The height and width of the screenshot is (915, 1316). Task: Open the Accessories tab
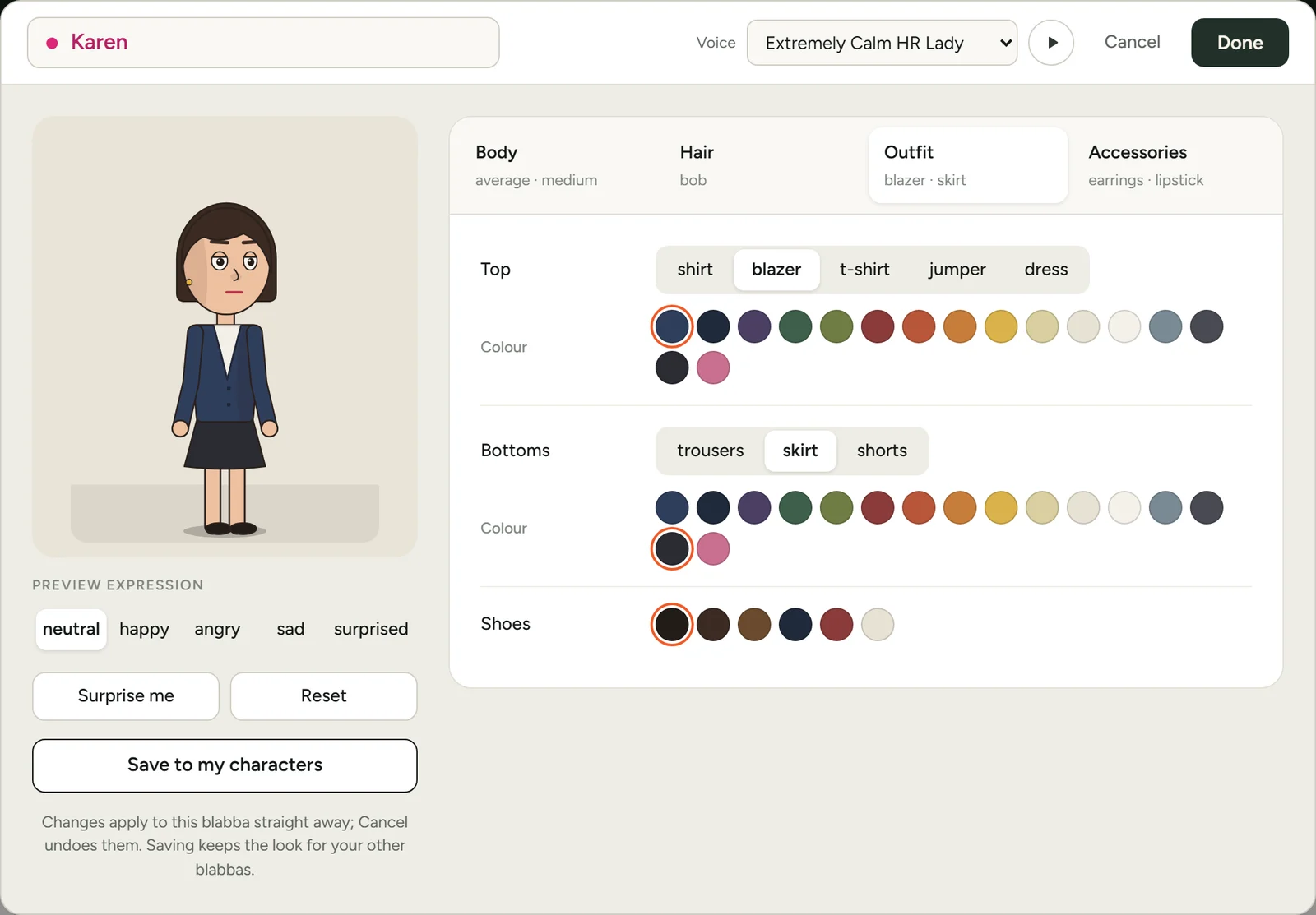pos(1172,165)
